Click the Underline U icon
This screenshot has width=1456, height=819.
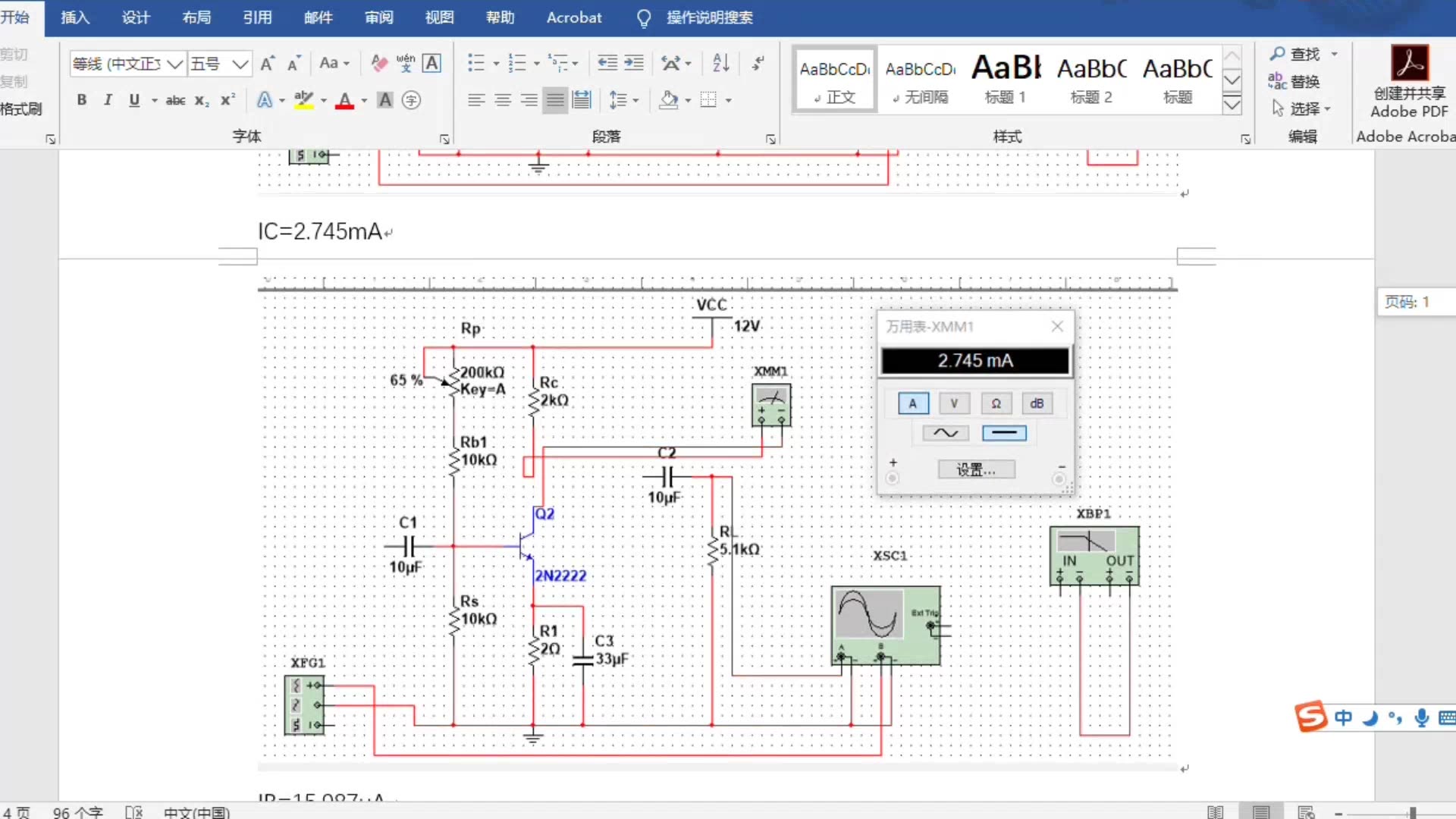pyautogui.click(x=134, y=100)
